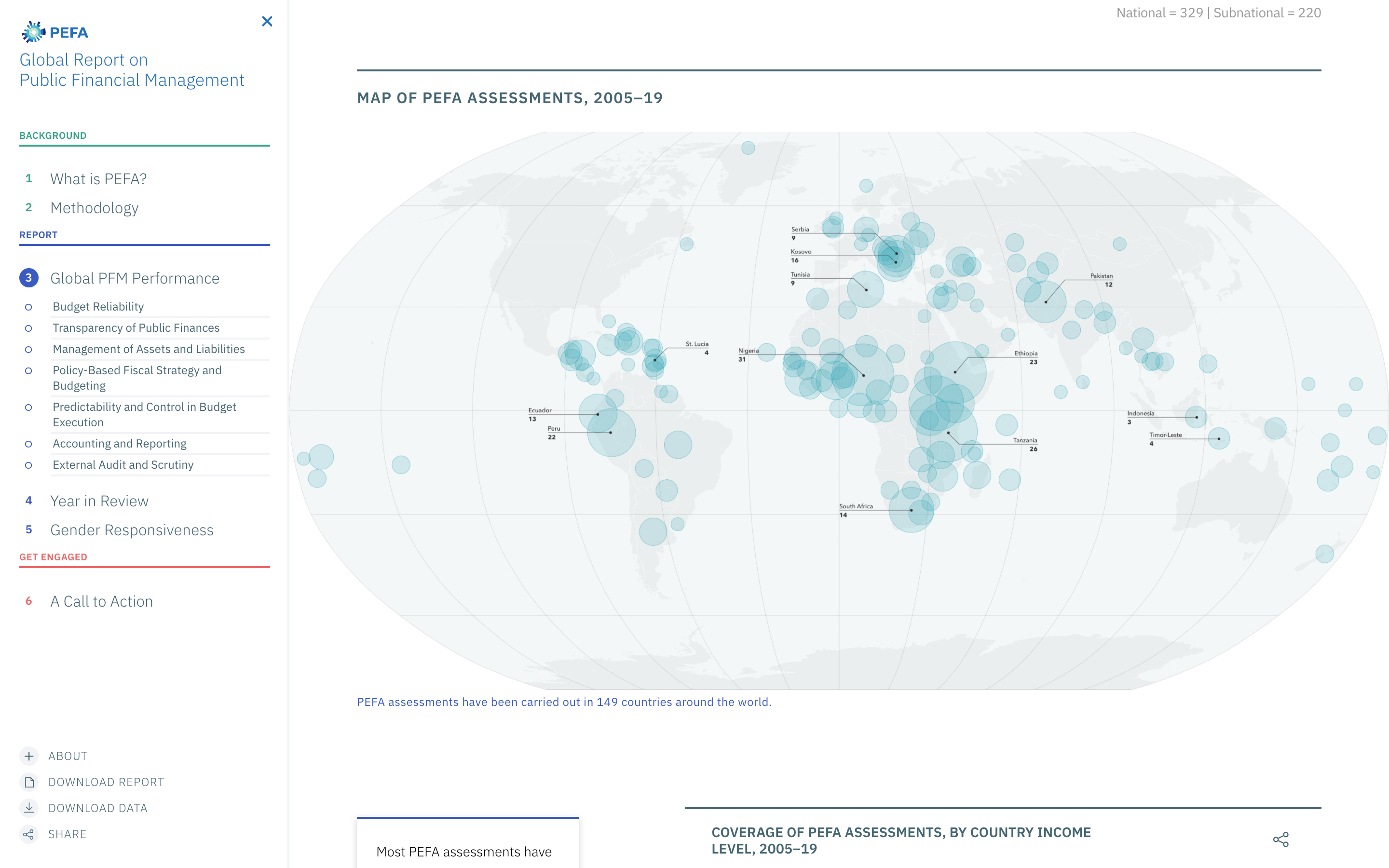1389x868 pixels.
Task: Click the REPORT section header
Action: click(39, 235)
